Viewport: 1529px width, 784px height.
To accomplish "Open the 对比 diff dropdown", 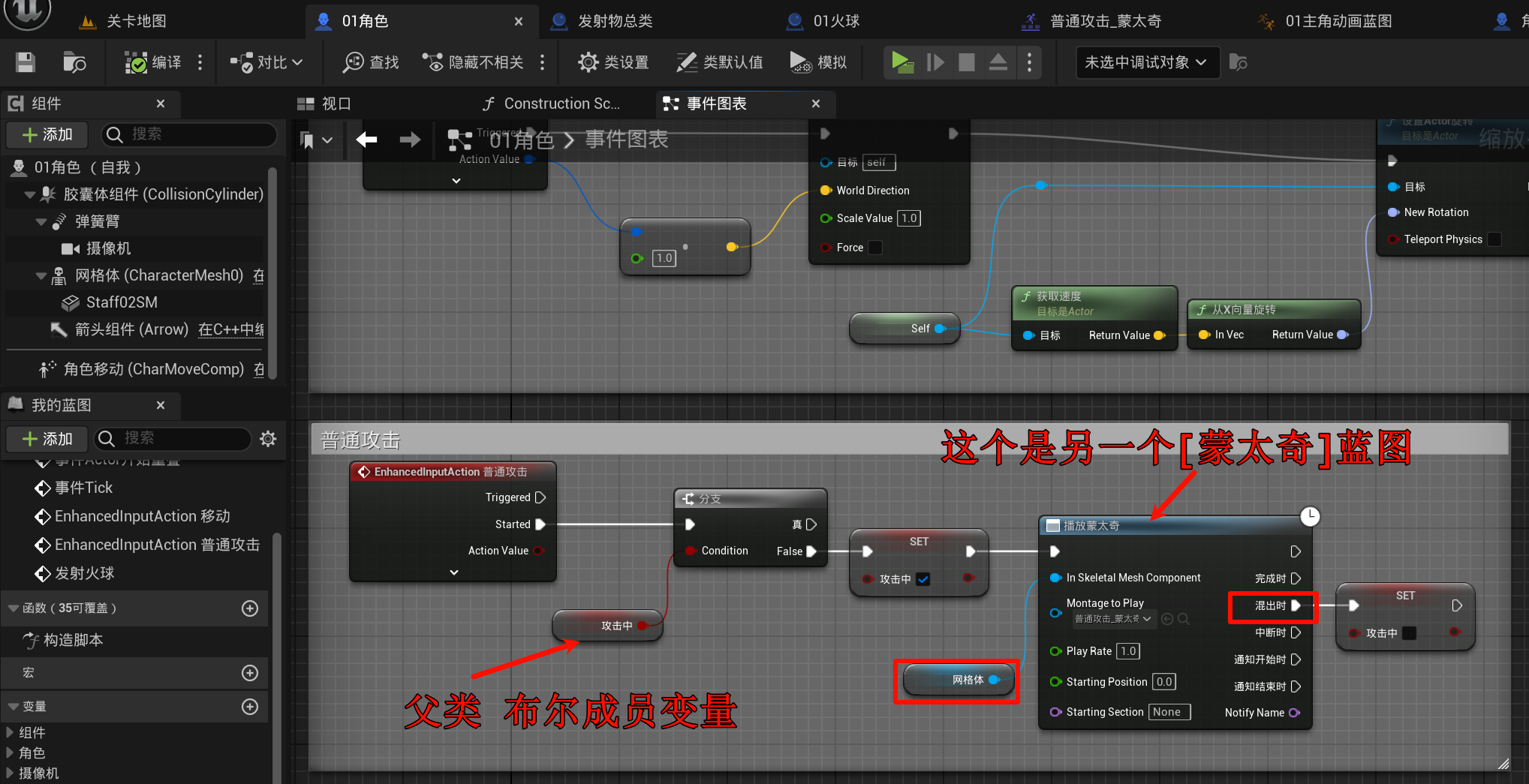I will 266,62.
